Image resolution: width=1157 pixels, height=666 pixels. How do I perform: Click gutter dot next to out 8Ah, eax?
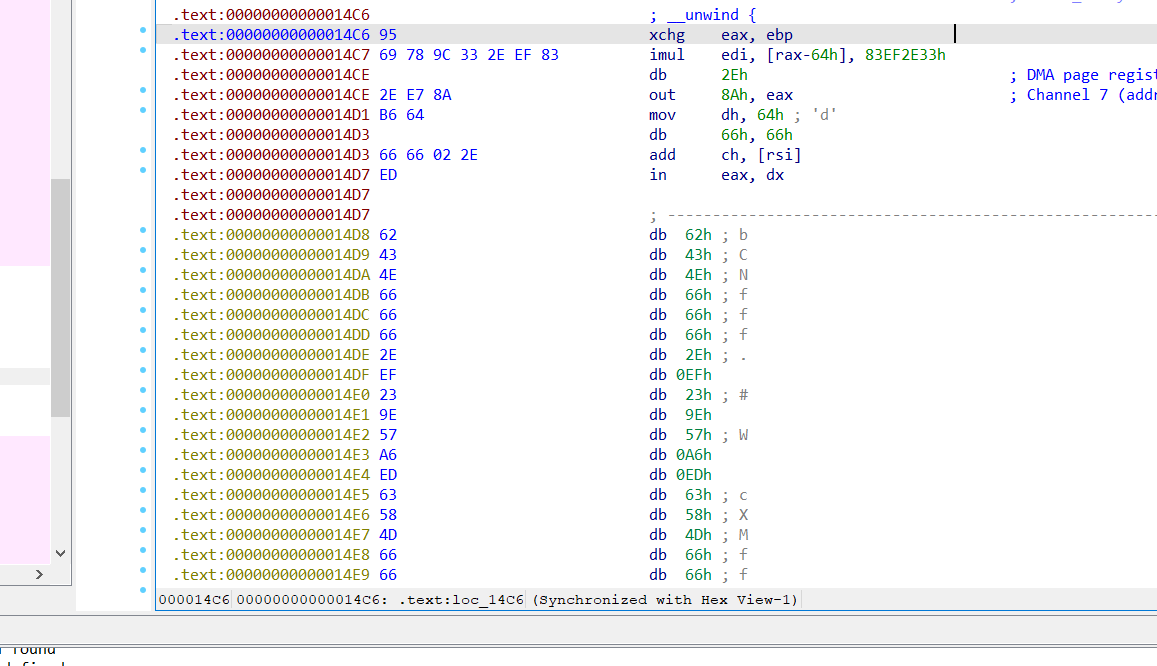point(144,95)
